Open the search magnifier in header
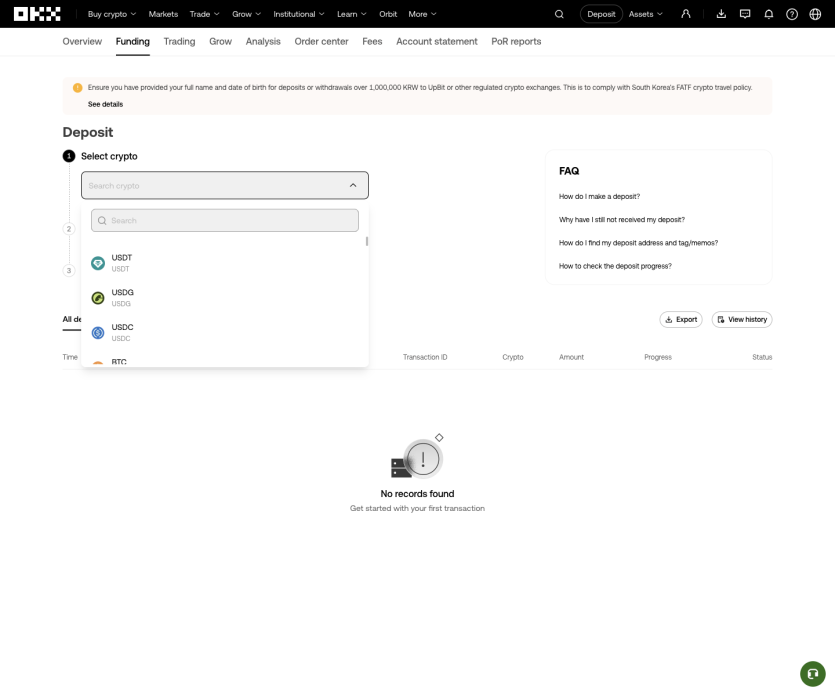 click(559, 14)
